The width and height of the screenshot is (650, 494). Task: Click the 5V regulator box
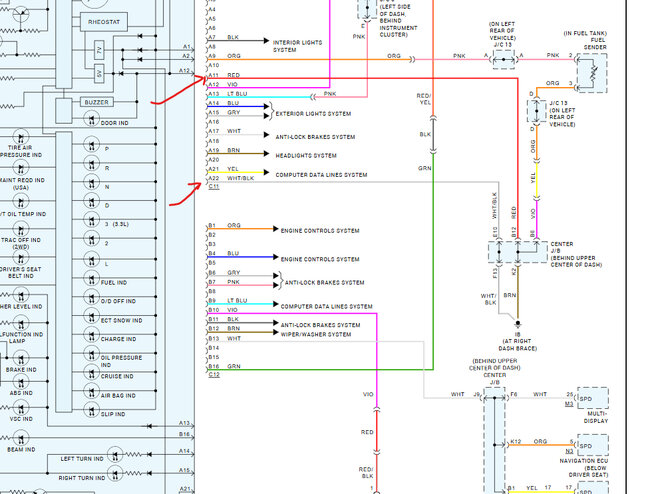pos(99,74)
